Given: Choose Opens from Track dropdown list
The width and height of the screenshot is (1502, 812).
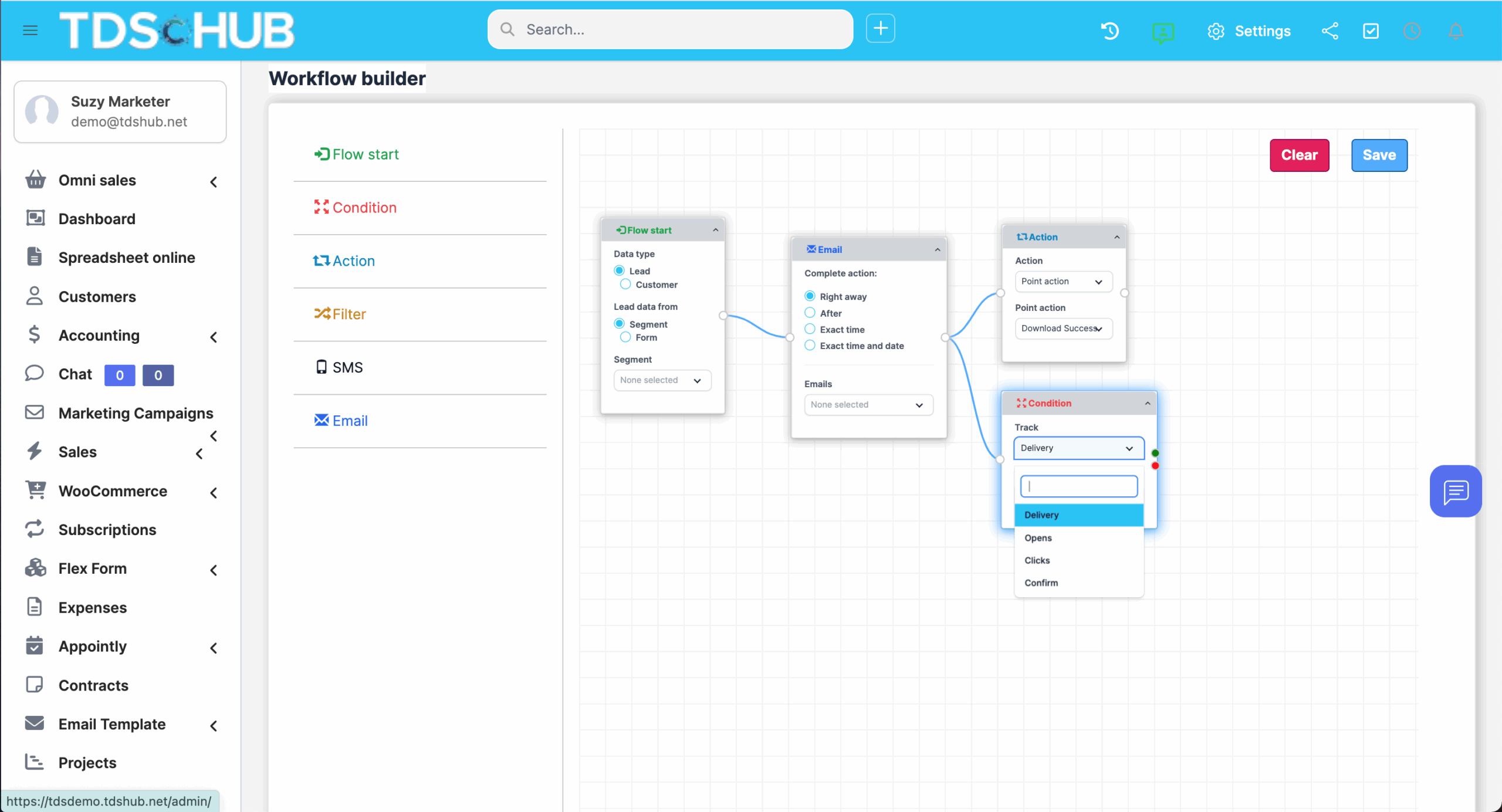Looking at the screenshot, I should click(x=1038, y=538).
